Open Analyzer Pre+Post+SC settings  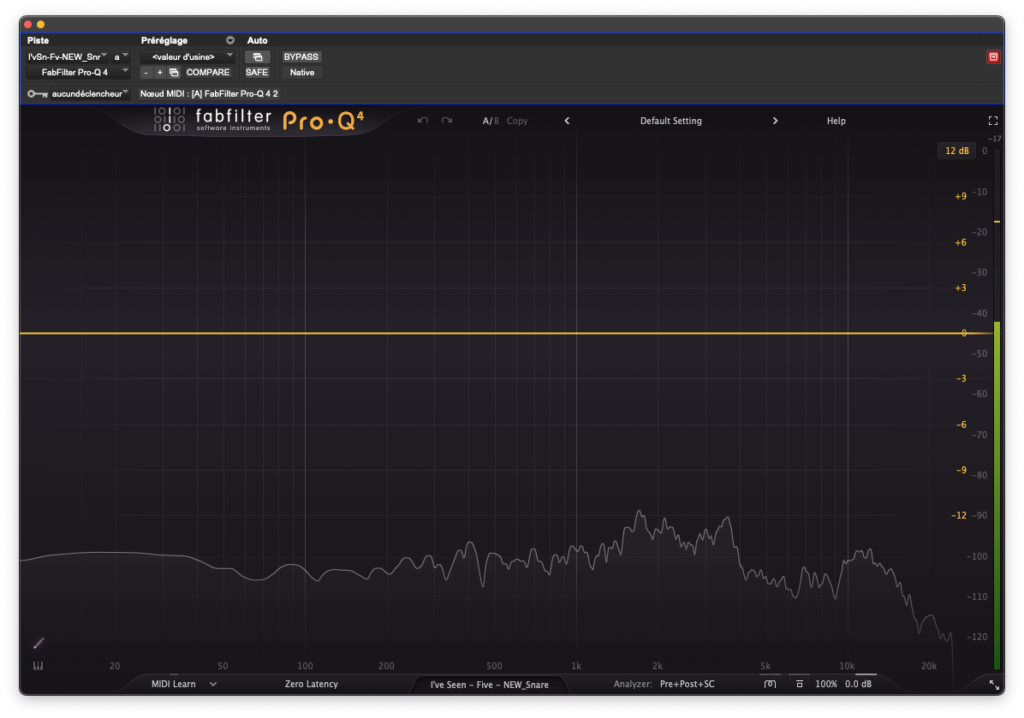[687, 684]
